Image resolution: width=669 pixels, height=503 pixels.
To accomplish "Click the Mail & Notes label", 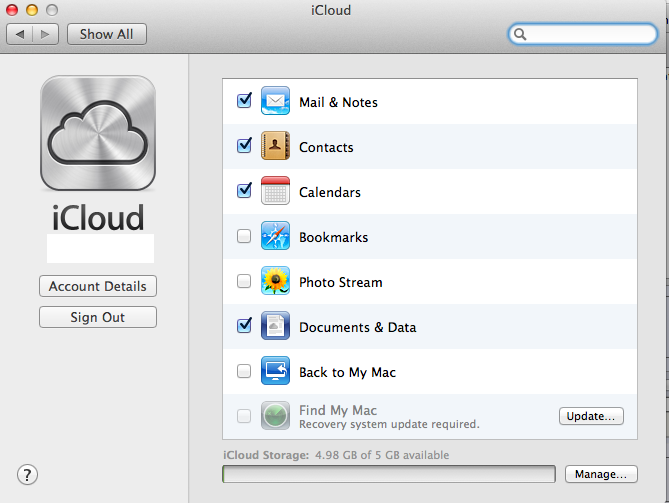I will tap(338, 102).
